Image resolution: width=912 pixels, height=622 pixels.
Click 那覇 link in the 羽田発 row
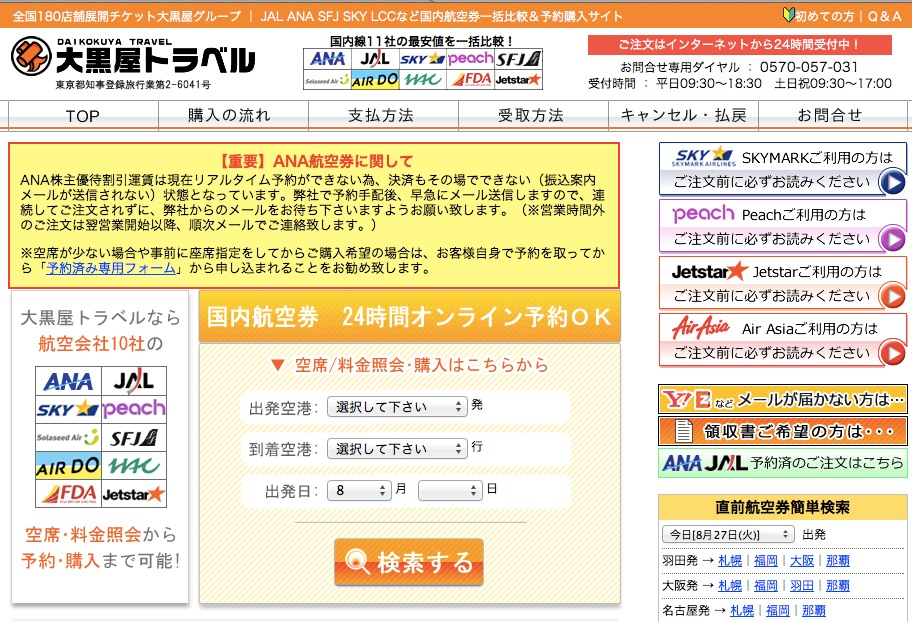pyautogui.click(x=838, y=560)
